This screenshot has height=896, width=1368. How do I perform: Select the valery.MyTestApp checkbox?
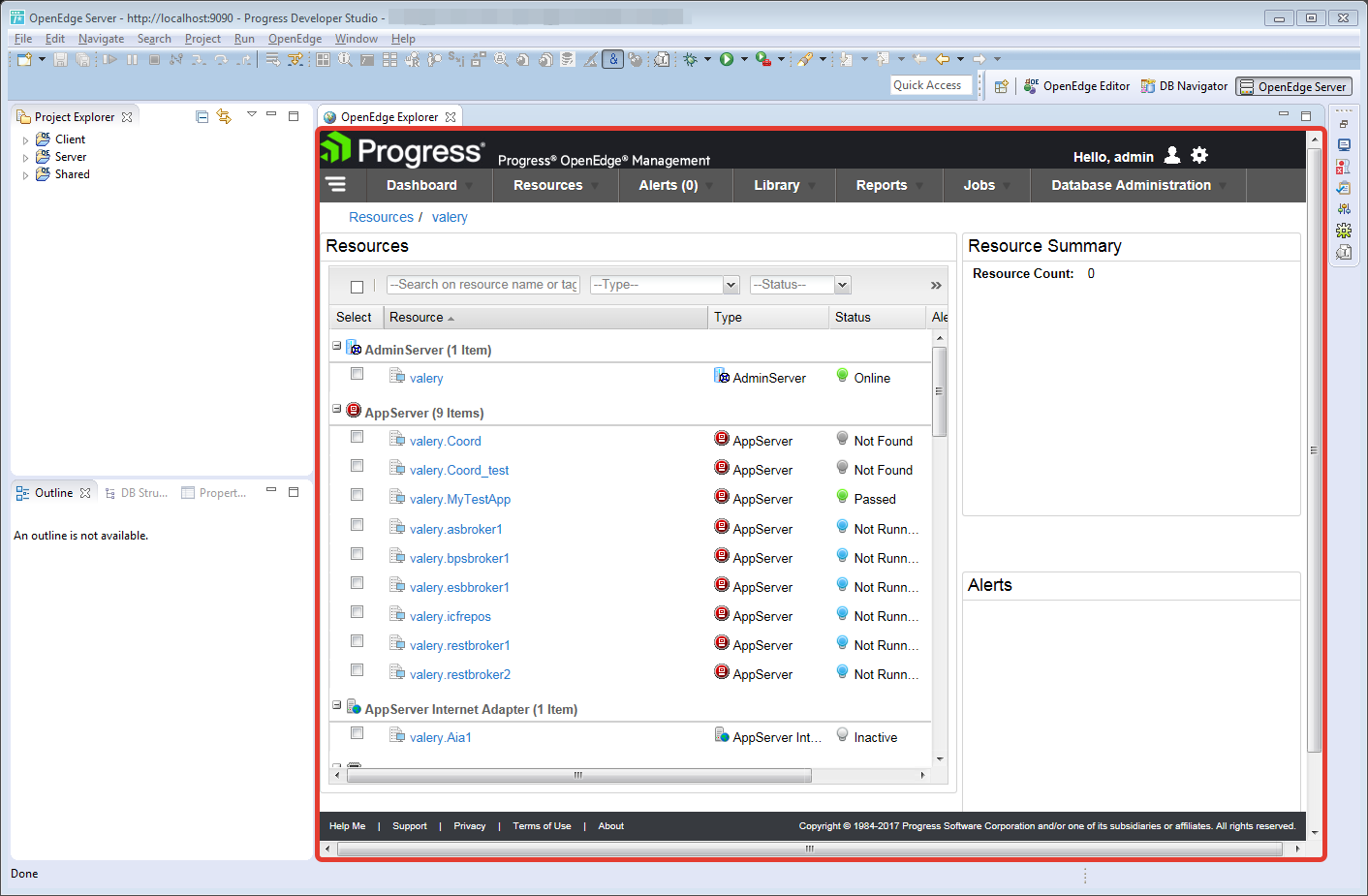click(357, 495)
